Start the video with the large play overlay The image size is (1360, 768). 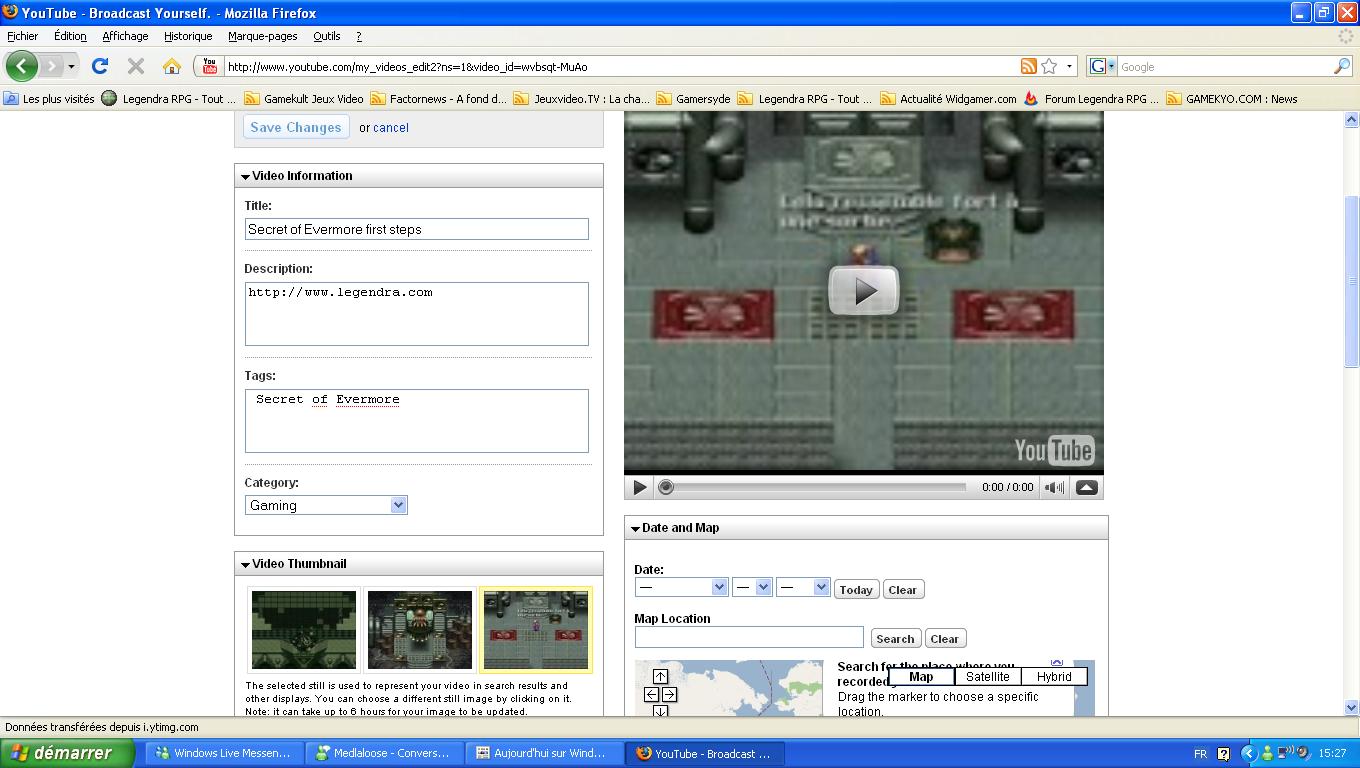pyautogui.click(x=864, y=290)
